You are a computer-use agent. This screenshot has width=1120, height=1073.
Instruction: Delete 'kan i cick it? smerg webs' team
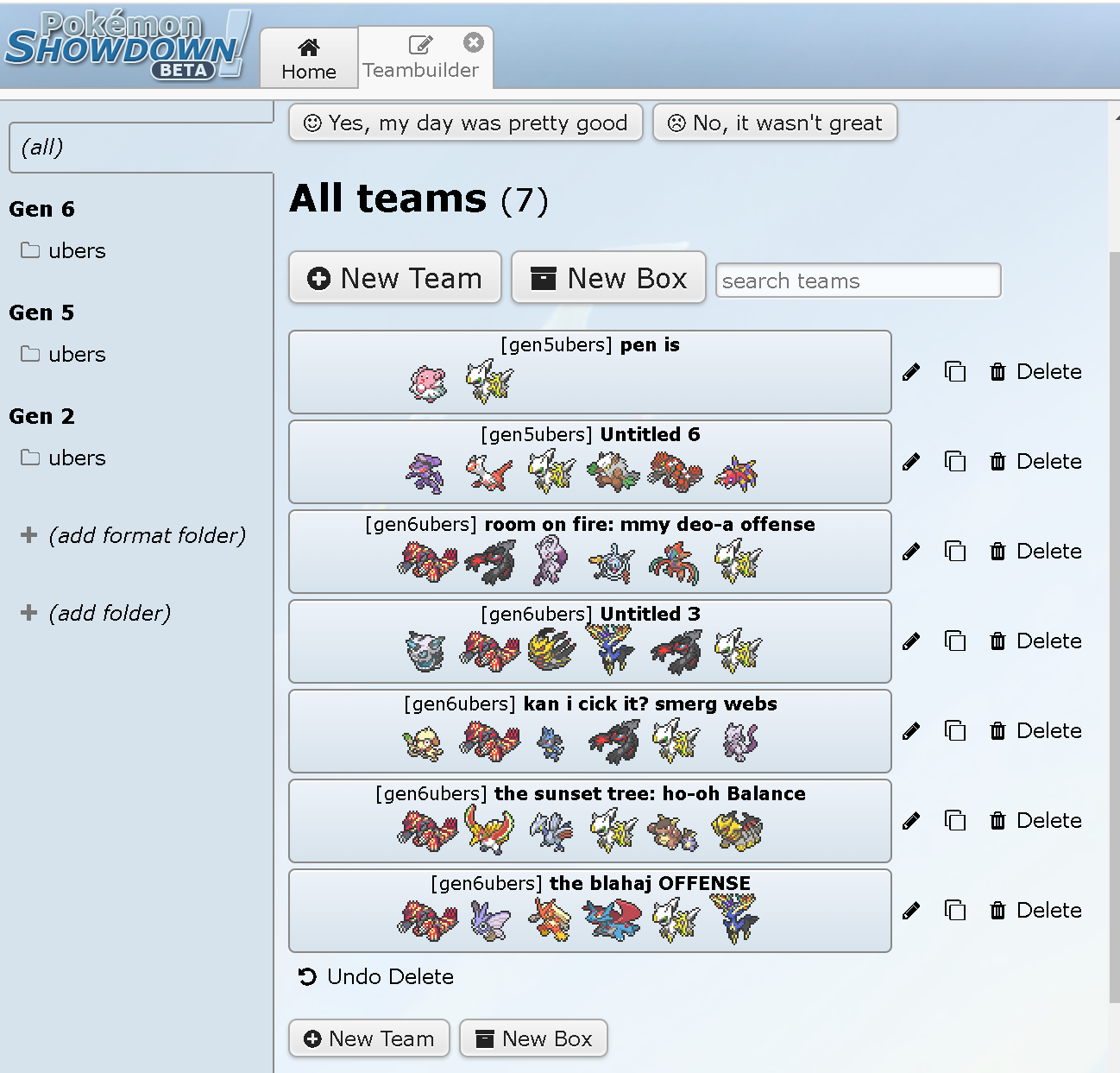1035,731
